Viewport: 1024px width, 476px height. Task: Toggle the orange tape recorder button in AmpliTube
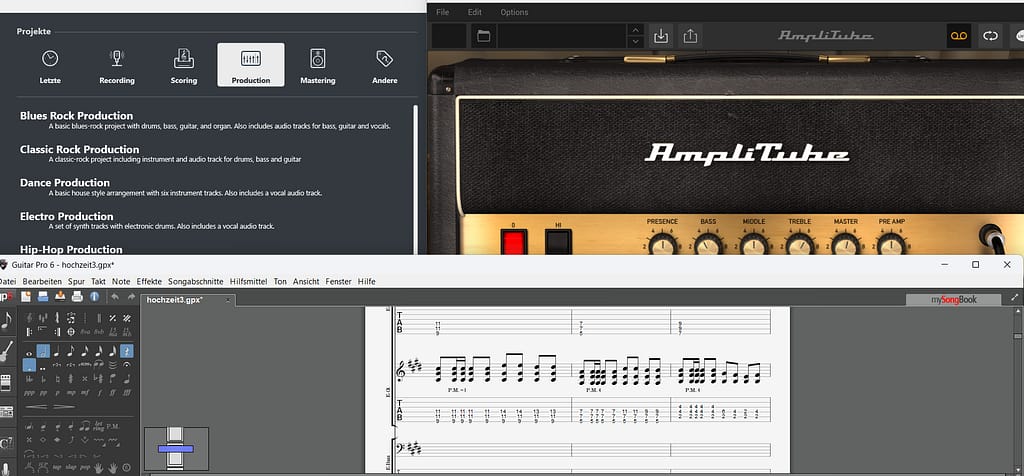pyautogui.click(x=959, y=36)
